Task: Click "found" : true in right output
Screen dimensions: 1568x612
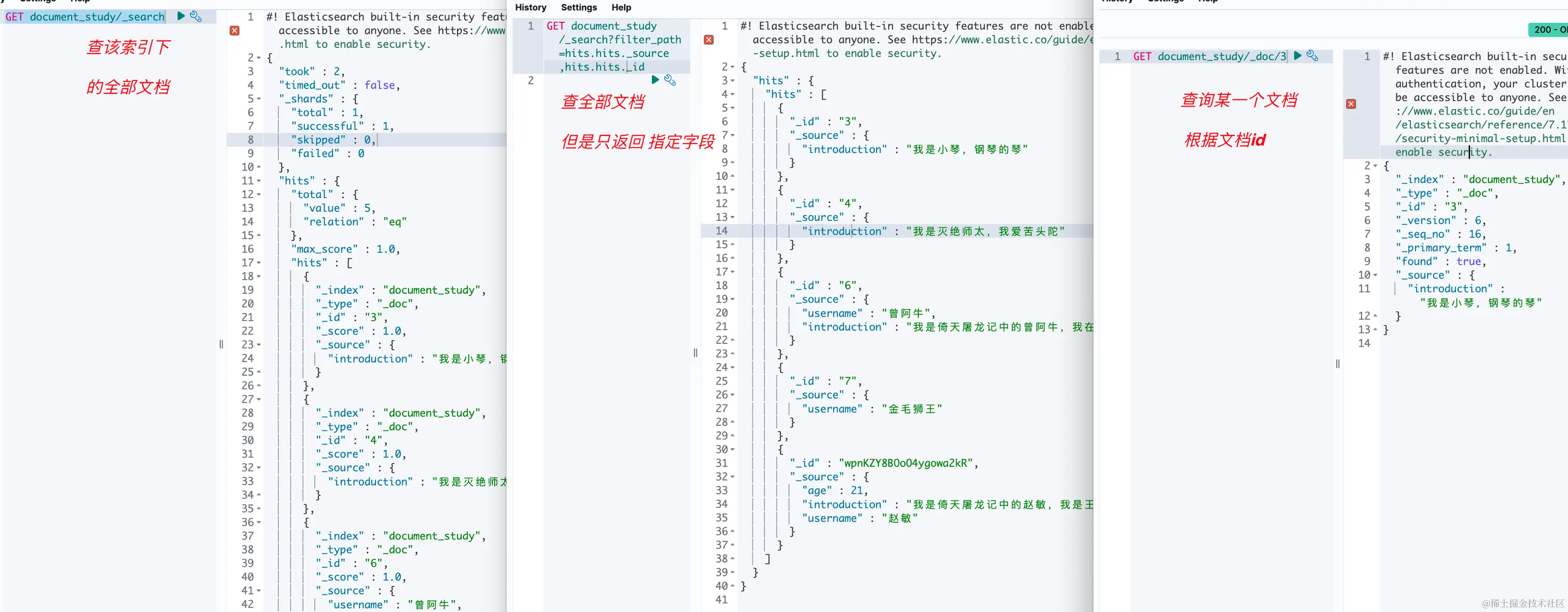Action: [x=1441, y=262]
